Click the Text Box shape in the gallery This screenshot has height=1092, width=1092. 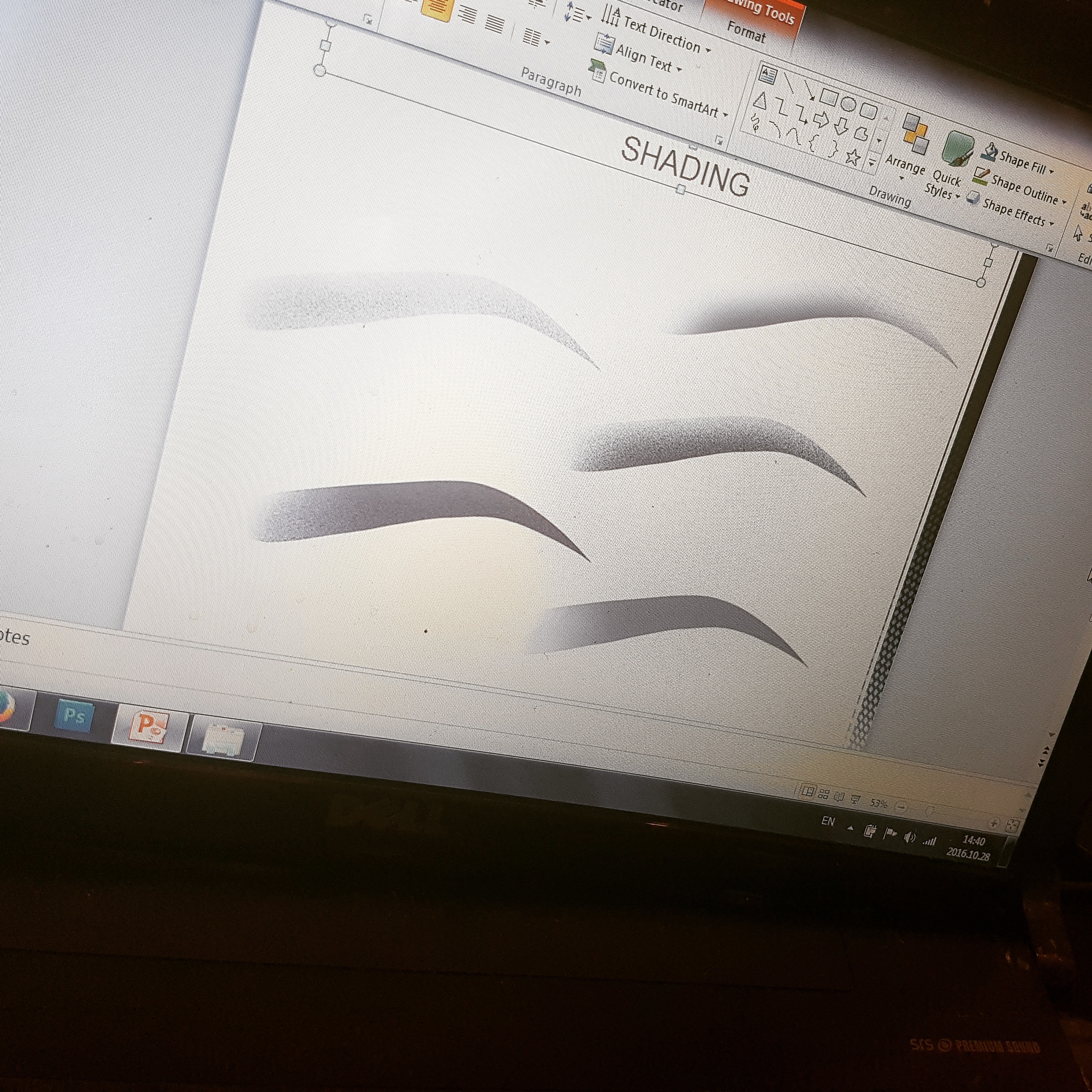[x=768, y=75]
